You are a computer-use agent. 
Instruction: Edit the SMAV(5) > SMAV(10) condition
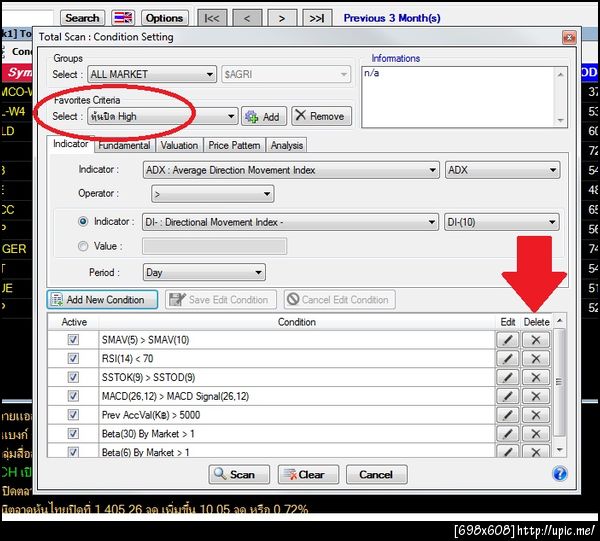click(x=507, y=339)
